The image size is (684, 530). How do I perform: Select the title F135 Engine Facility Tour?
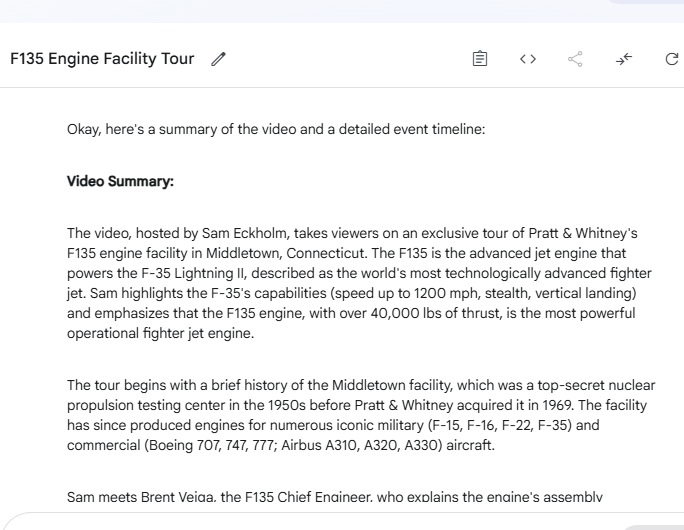tap(102, 58)
